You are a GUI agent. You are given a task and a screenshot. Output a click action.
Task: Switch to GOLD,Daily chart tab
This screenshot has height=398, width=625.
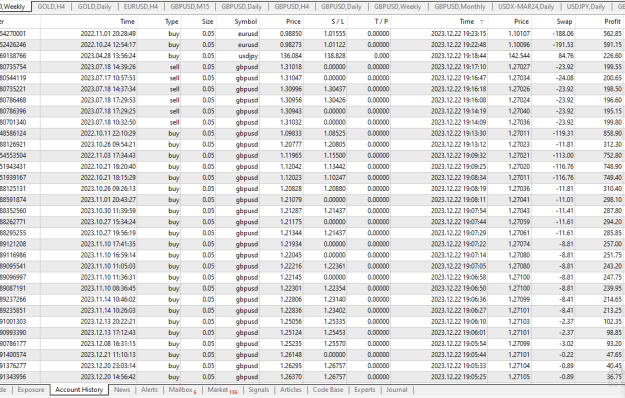pyautogui.click(x=94, y=7)
